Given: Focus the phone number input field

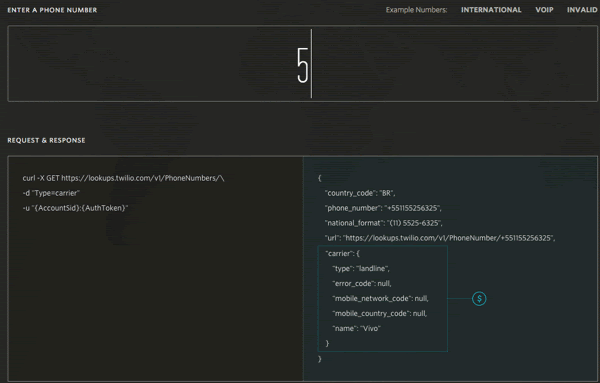Looking at the screenshot, I should pyautogui.click(x=302, y=64).
